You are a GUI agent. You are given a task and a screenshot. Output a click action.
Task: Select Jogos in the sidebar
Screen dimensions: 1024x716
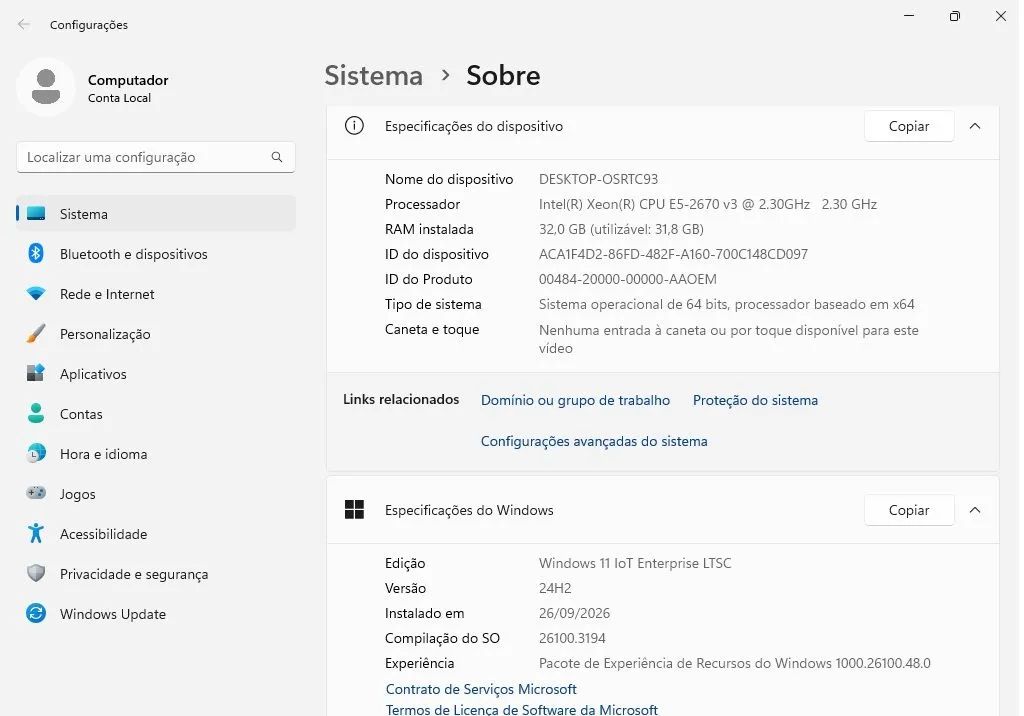pos(156,493)
